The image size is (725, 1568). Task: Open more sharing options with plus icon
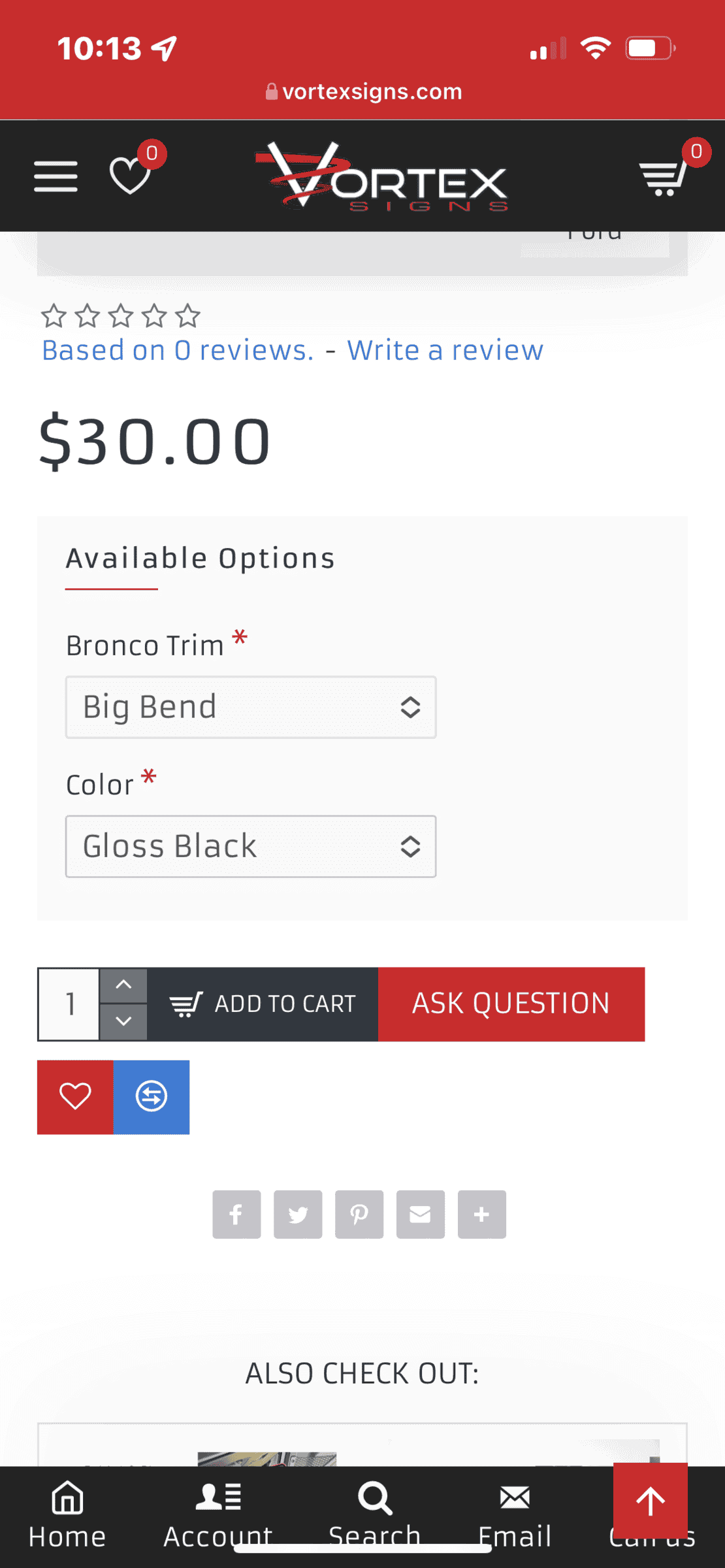pyautogui.click(x=481, y=1214)
